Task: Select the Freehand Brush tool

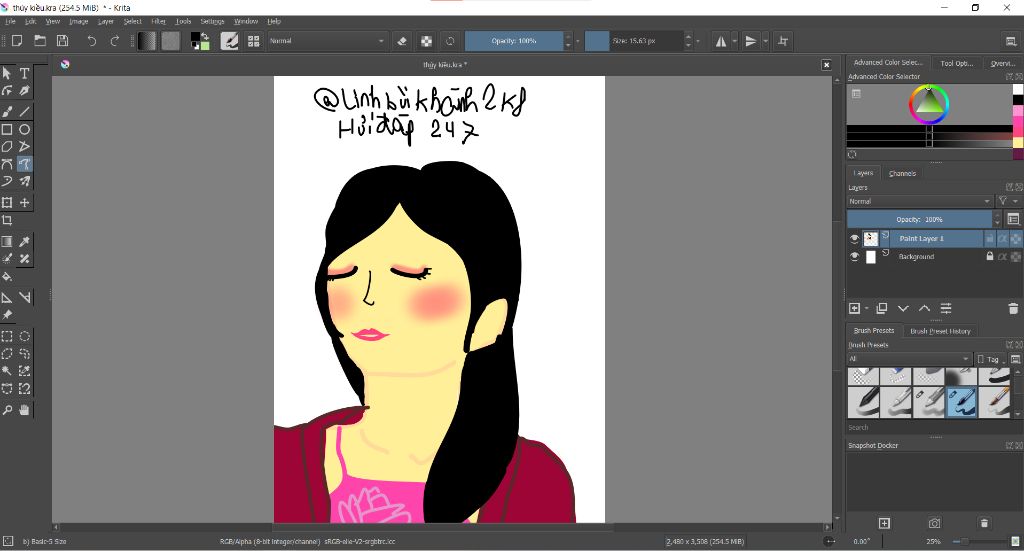Action: click(7, 112)
